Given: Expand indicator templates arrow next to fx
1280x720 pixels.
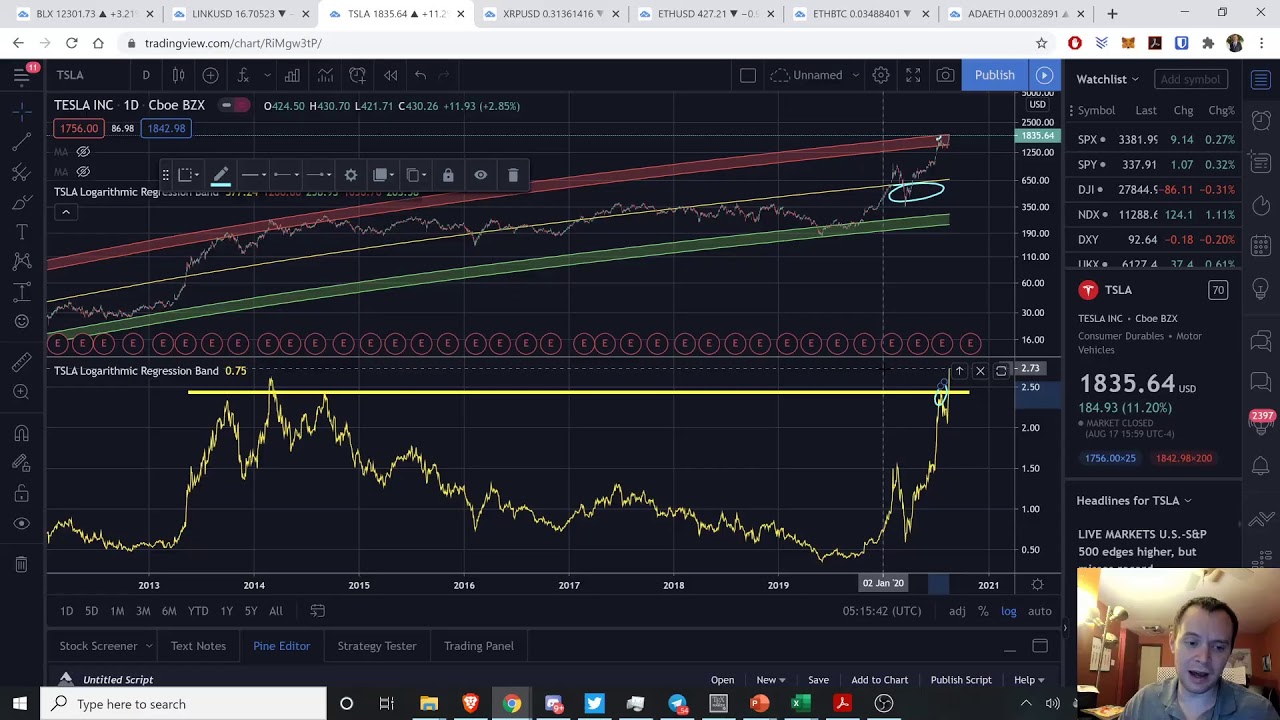Looking at the screenshot, I should [267, 75].
